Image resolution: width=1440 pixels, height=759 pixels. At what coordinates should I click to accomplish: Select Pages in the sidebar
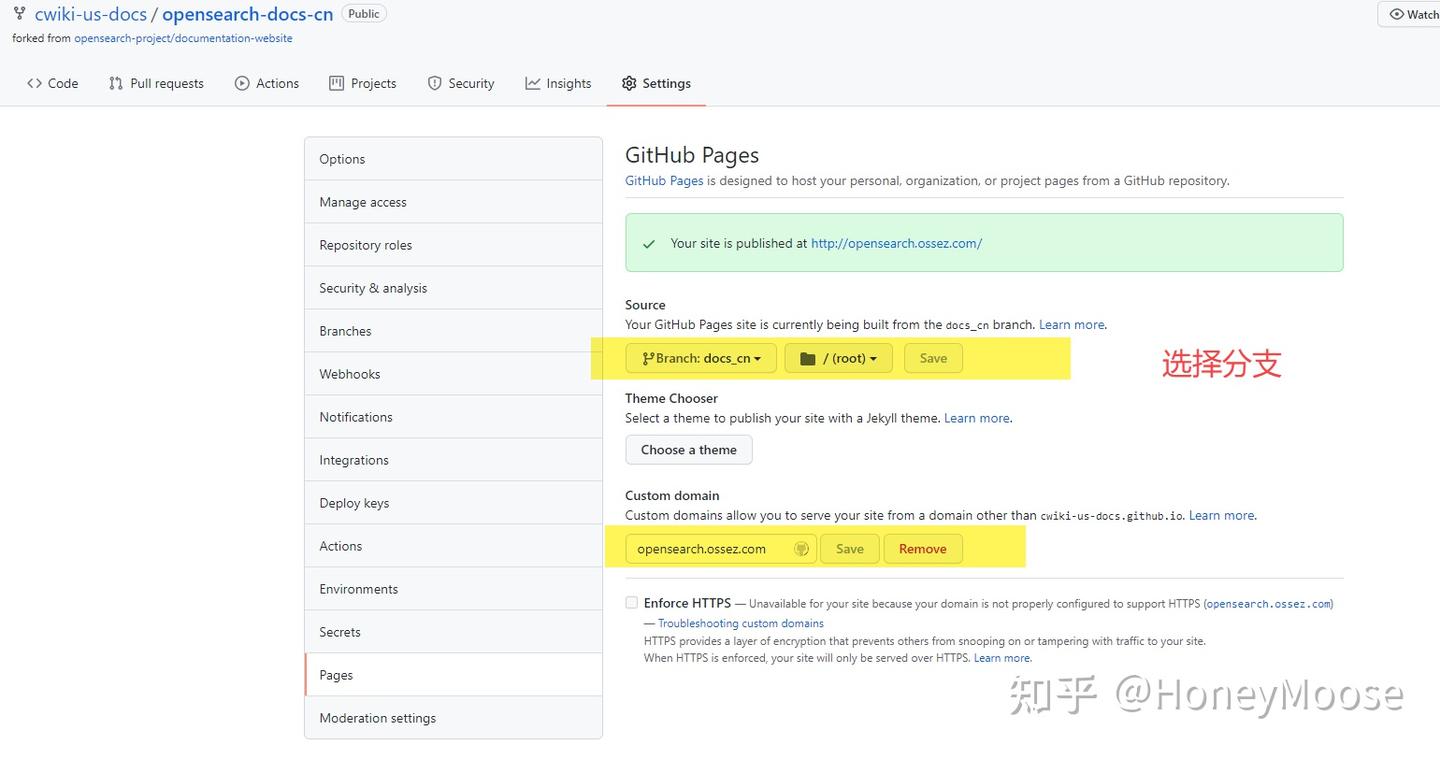(x=453, y=675)
